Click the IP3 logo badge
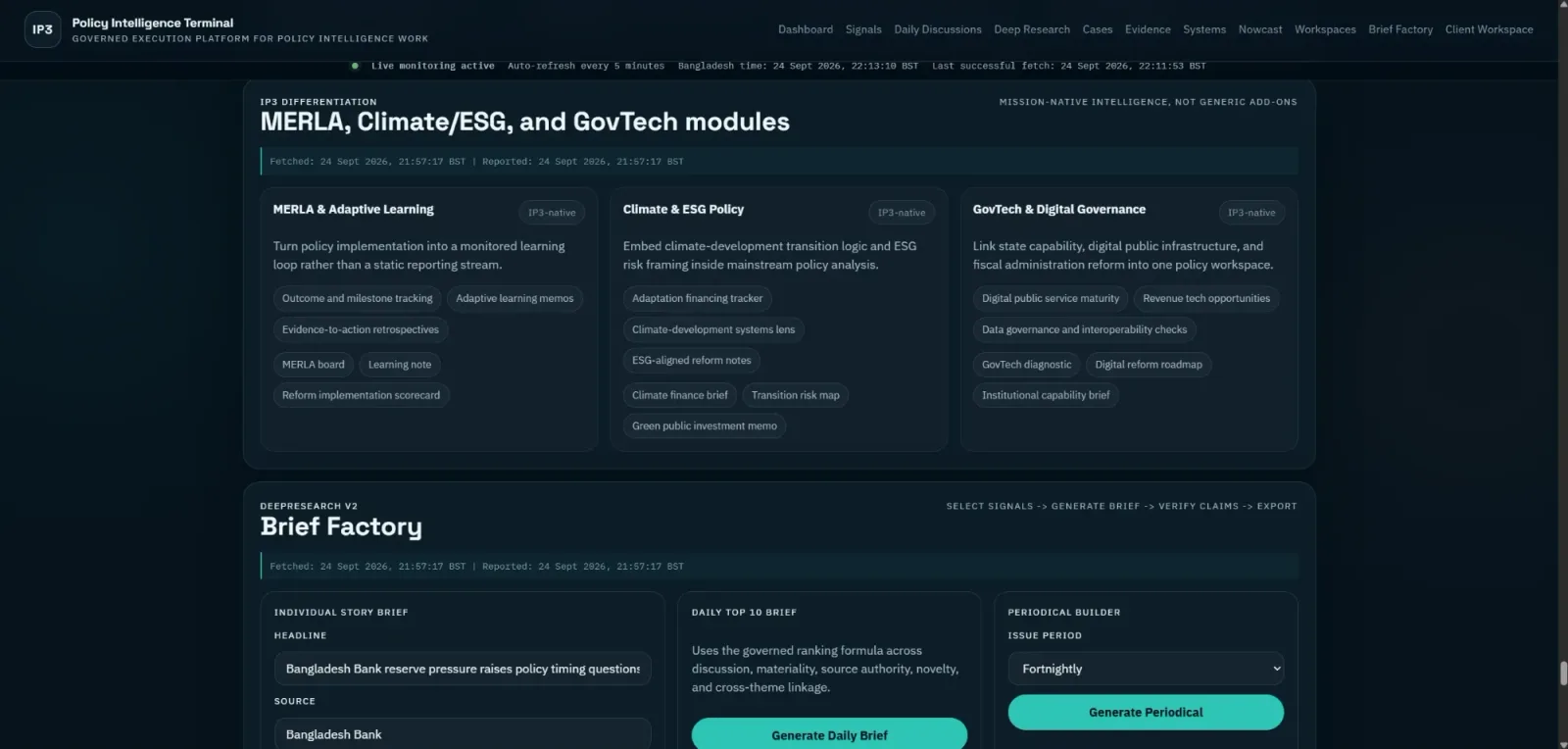 pyautogui.click(x=42, y=29)
